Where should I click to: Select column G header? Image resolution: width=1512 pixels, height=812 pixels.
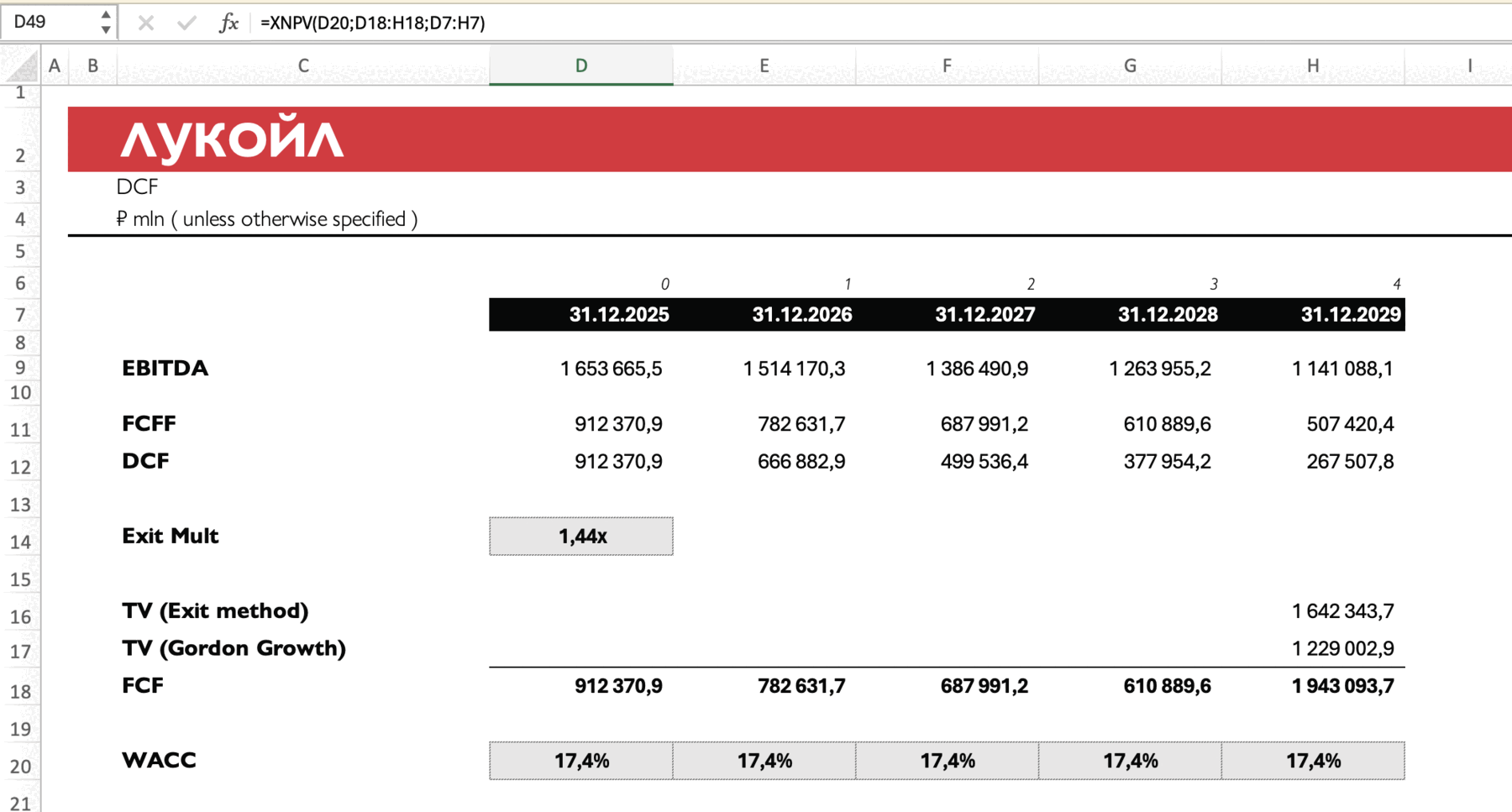point(1131,65)
